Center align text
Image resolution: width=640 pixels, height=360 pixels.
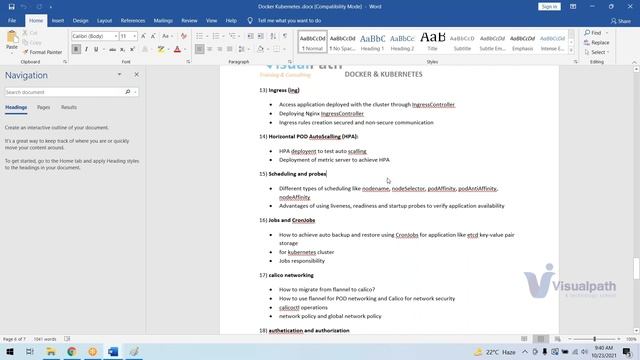tap(209, 49)
